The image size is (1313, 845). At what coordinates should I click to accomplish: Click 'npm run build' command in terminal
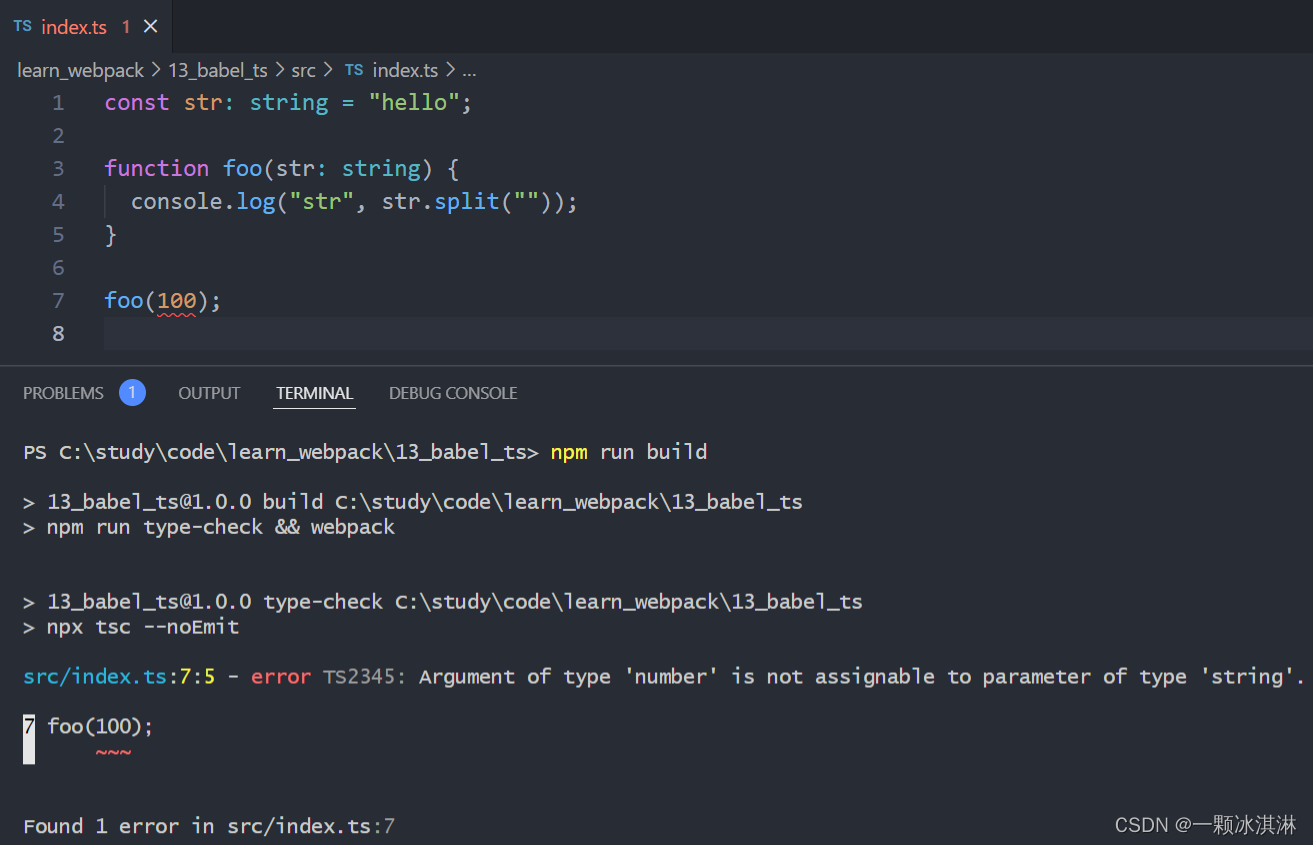pos(629,452)
